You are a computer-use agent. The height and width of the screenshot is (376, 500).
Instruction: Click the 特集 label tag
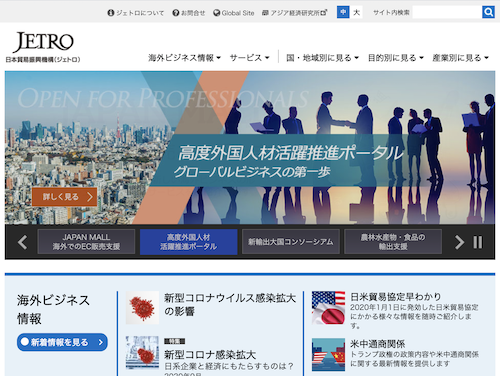click(x=174, y=341)
